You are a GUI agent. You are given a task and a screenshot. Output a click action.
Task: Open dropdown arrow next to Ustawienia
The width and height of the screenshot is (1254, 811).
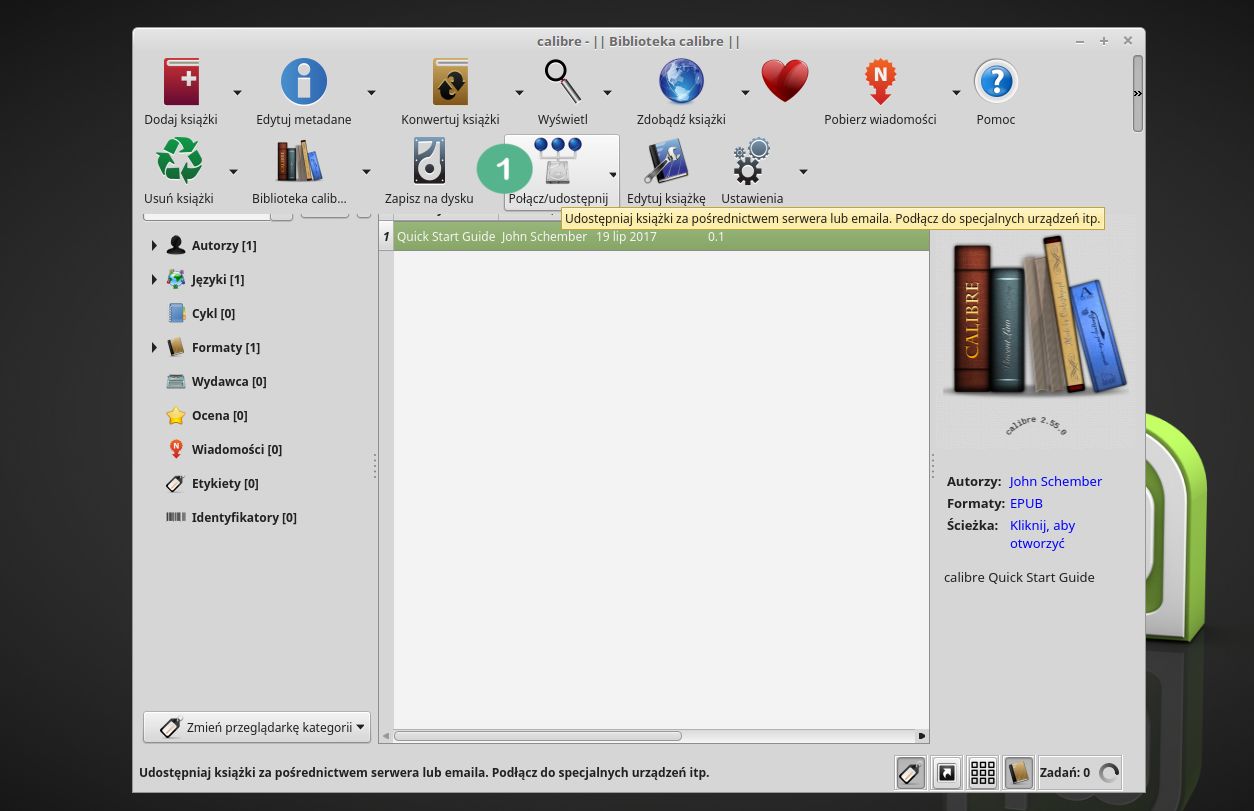point(802,172)
